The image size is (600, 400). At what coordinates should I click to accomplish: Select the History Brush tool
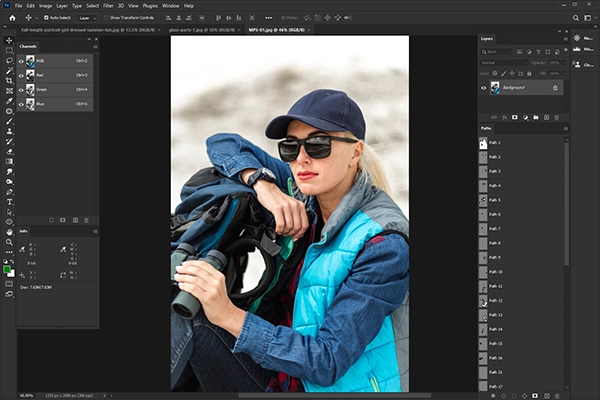point(9,141)
